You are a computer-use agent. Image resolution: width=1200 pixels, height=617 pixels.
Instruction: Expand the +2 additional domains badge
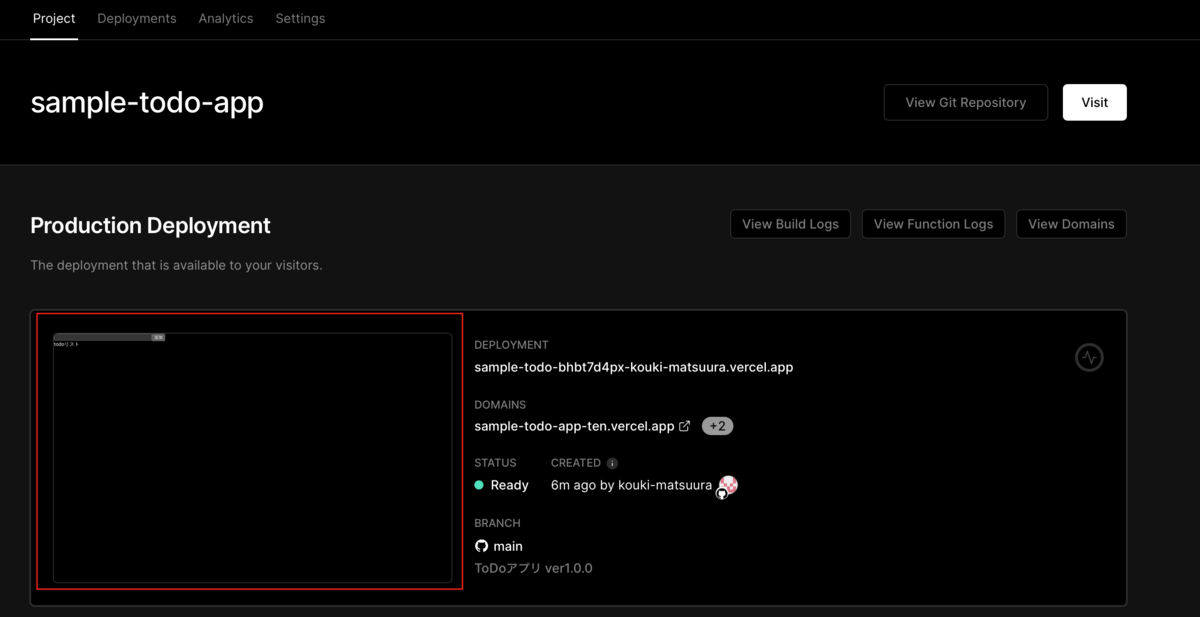(717, 426)
